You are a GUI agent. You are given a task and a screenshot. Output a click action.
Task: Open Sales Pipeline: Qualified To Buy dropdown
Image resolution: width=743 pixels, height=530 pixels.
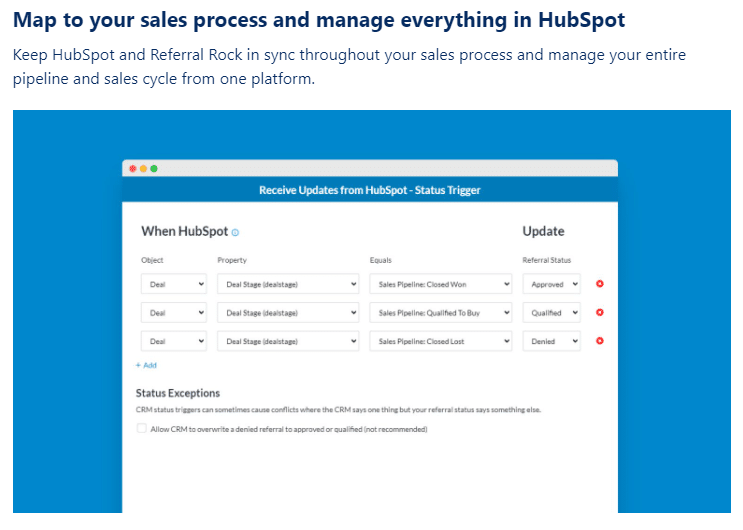tap(441, 312)
